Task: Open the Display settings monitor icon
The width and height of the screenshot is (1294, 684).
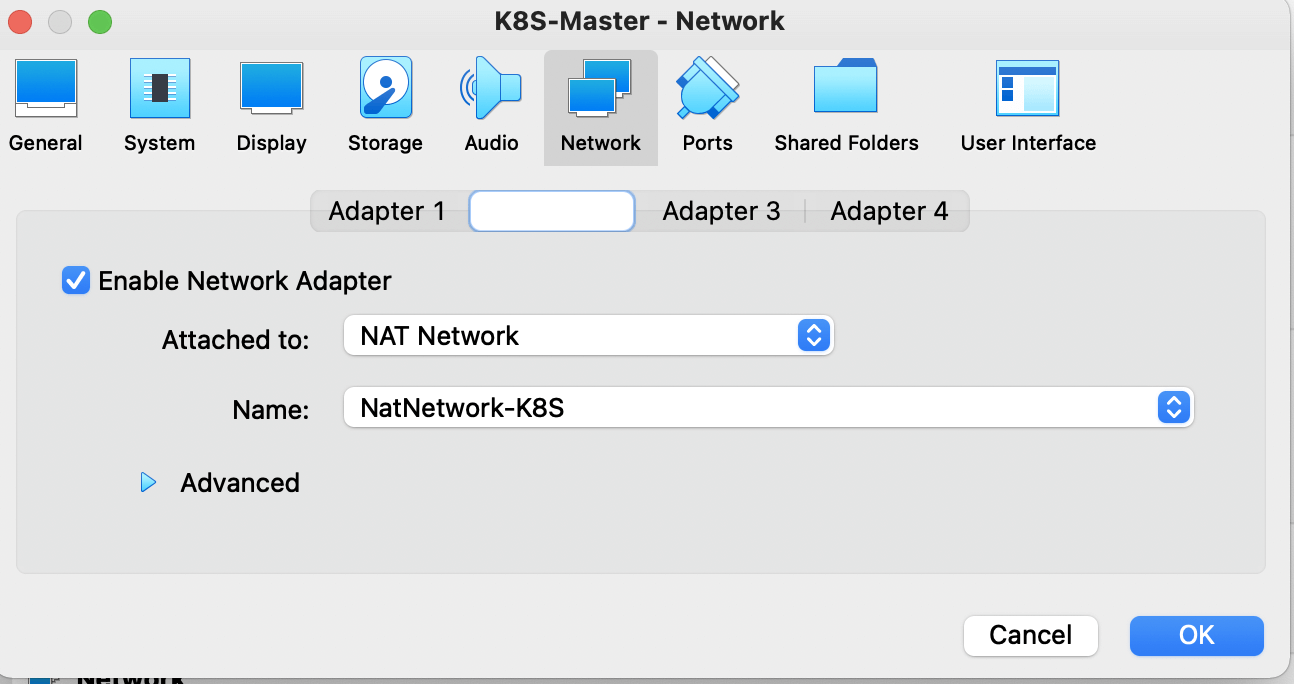Action: (x=271, y=89)
